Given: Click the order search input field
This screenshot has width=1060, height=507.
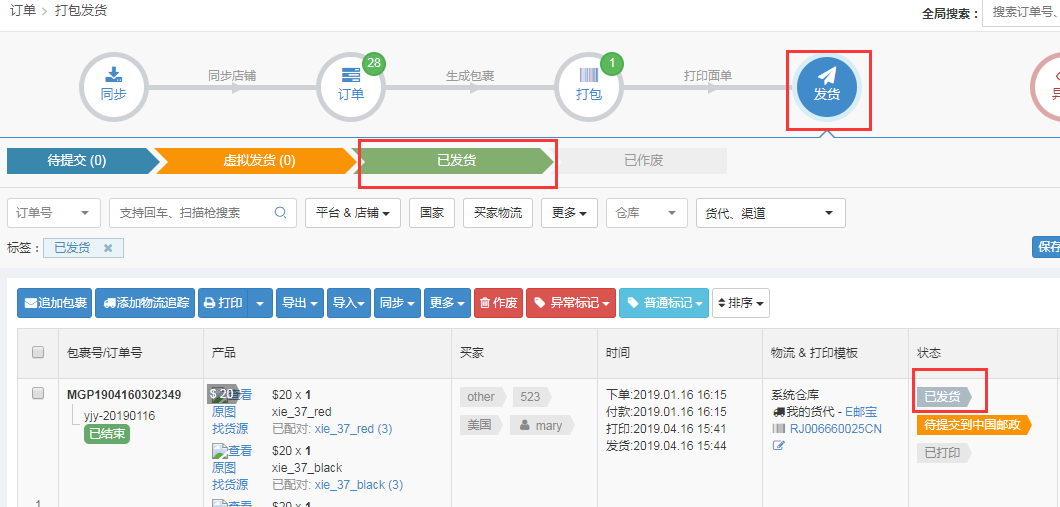Looking at the screenshot, I should pos(190,213).
